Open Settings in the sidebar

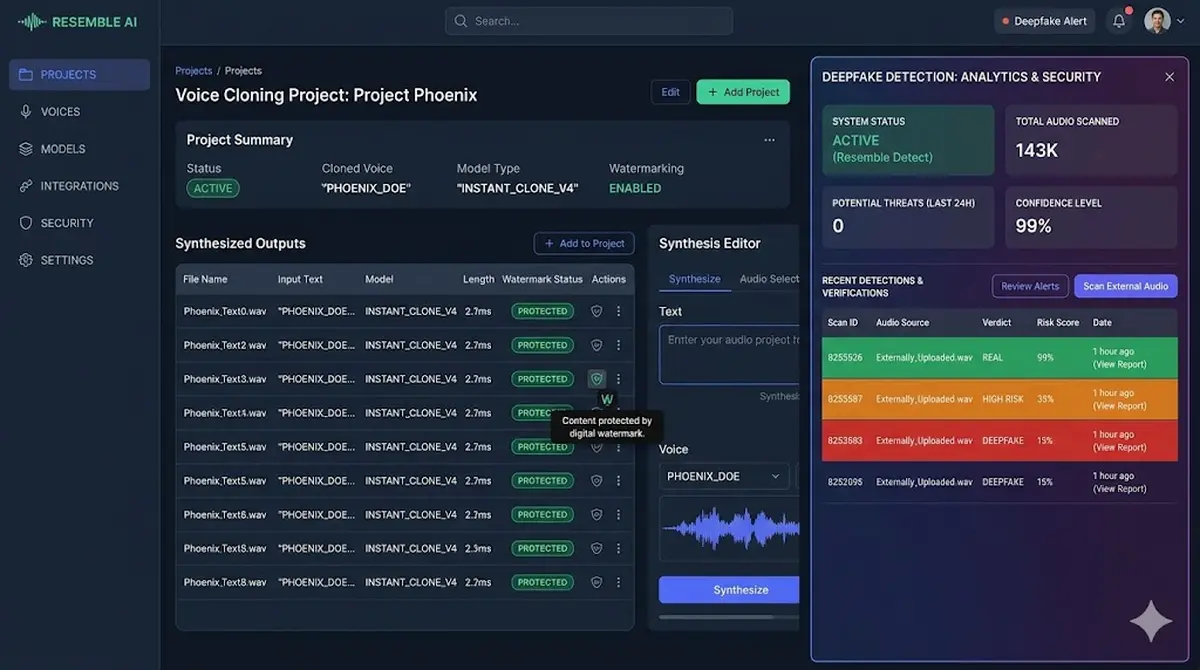tap(67, 259)
